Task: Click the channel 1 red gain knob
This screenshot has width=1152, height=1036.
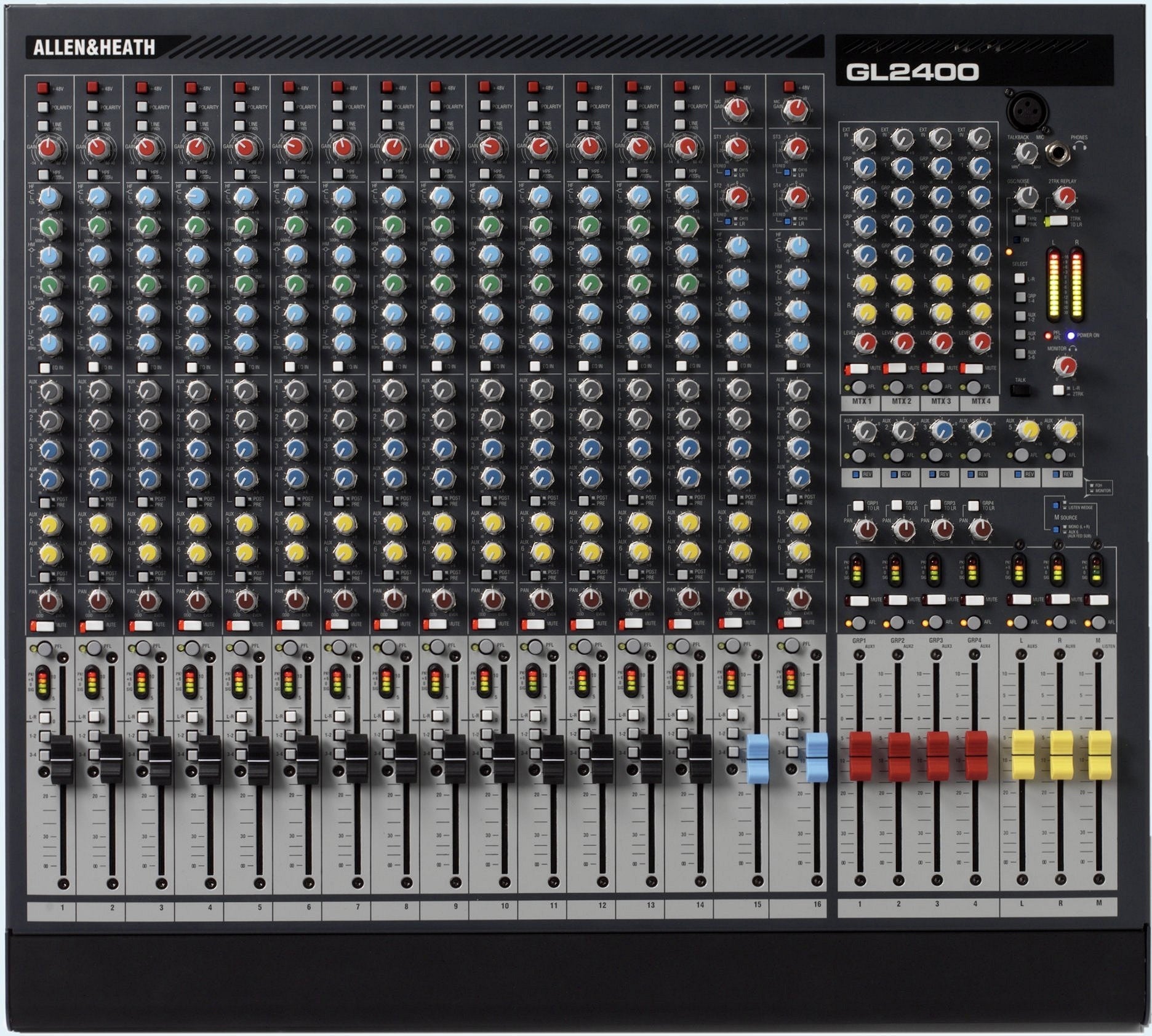Action: [47, 148]
